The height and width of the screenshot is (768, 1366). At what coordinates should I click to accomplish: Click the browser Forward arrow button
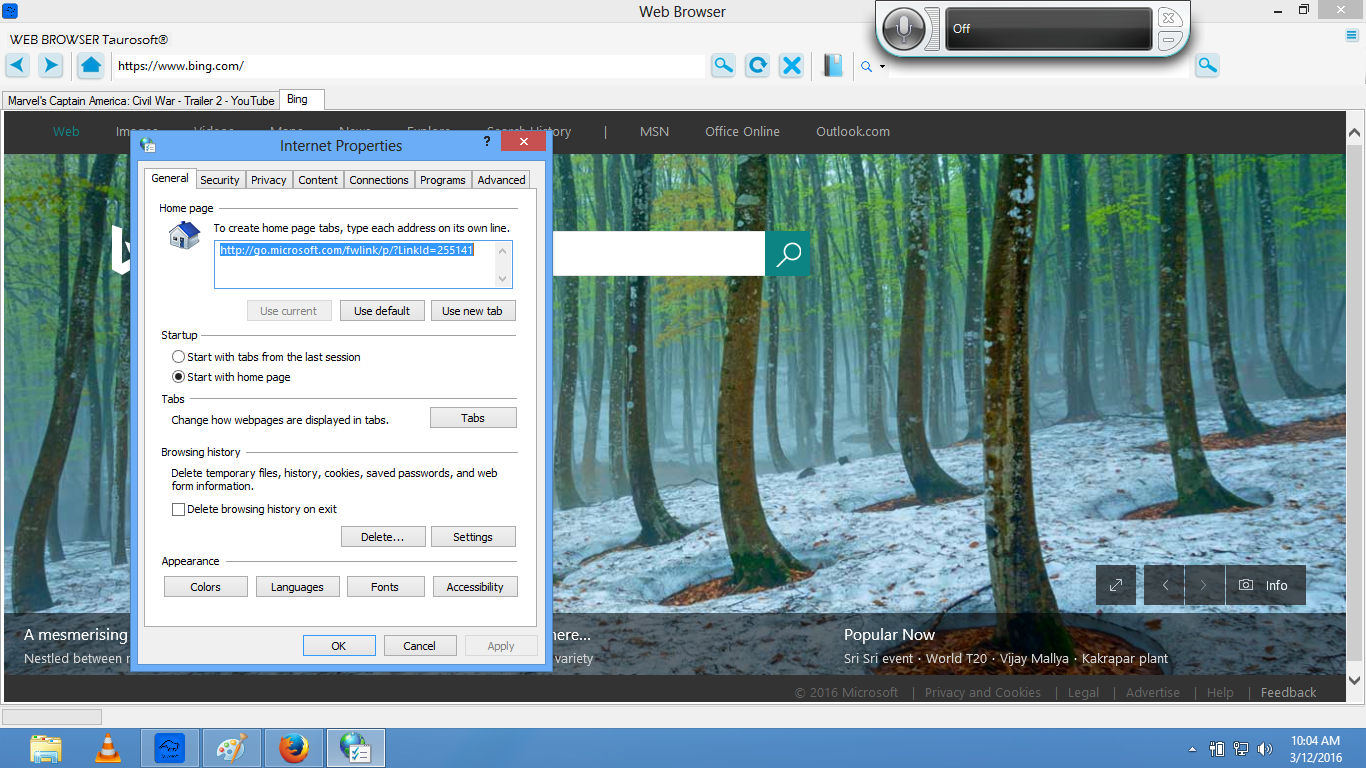tap(50, 66)
